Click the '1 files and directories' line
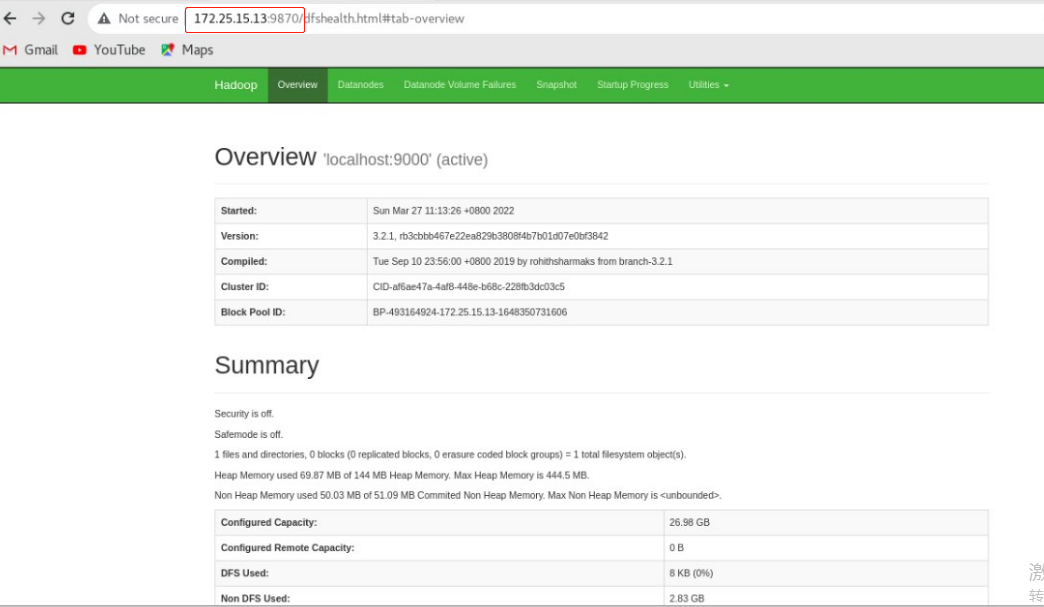This screenshot has width=1044, height=607. 450,455
